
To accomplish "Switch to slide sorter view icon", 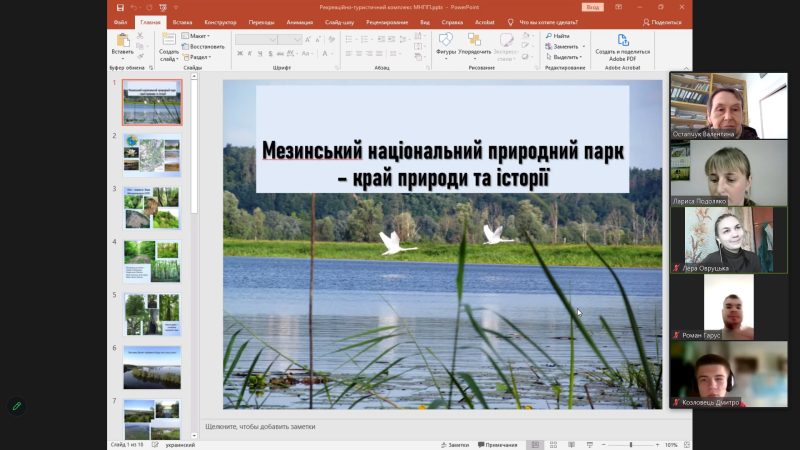I will (x=554, y=444).
